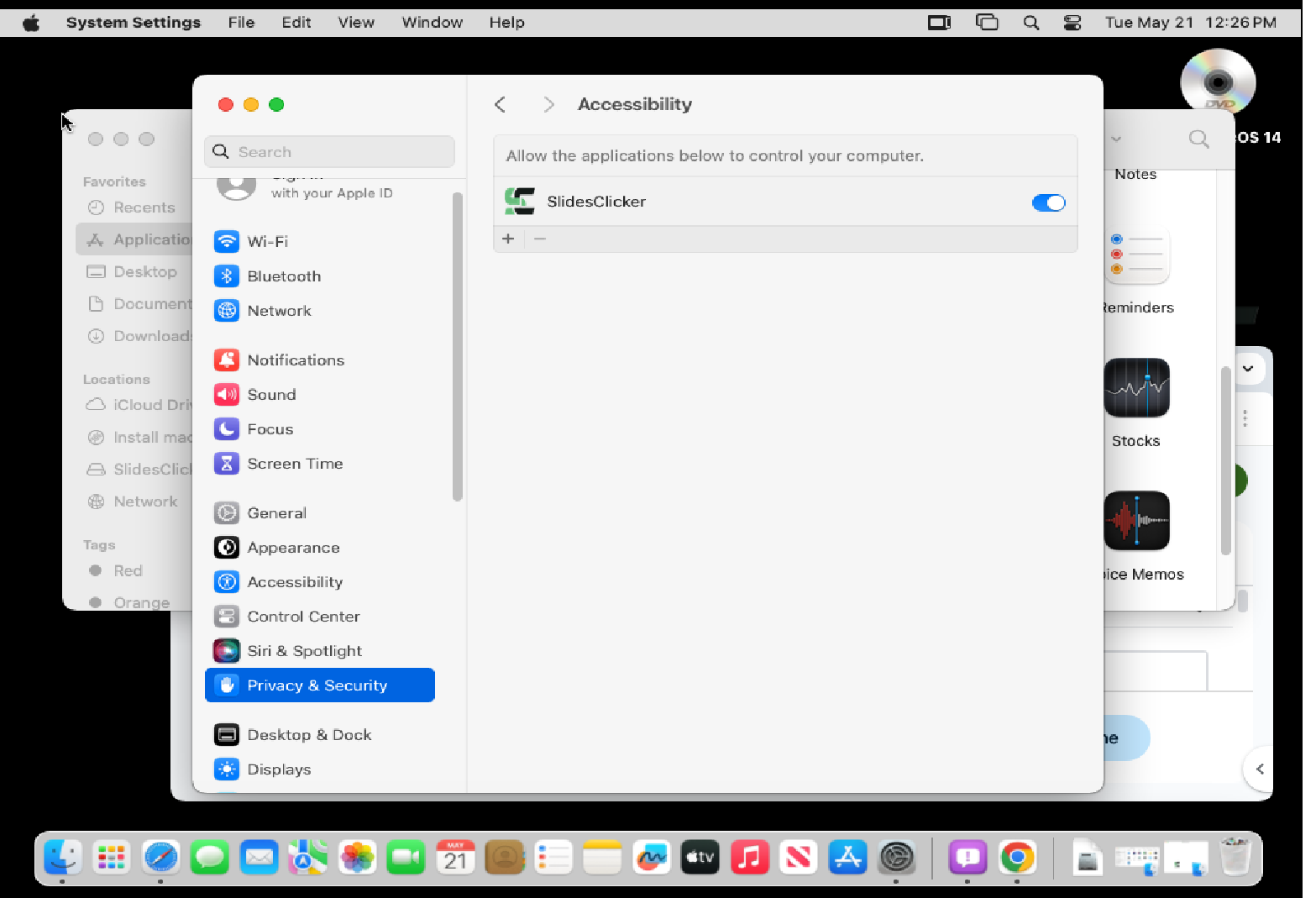Viewport: 1316px width, 898px height.
Task: Click the DVD disc icon on desktop
Action: (x=1218, y=82)
